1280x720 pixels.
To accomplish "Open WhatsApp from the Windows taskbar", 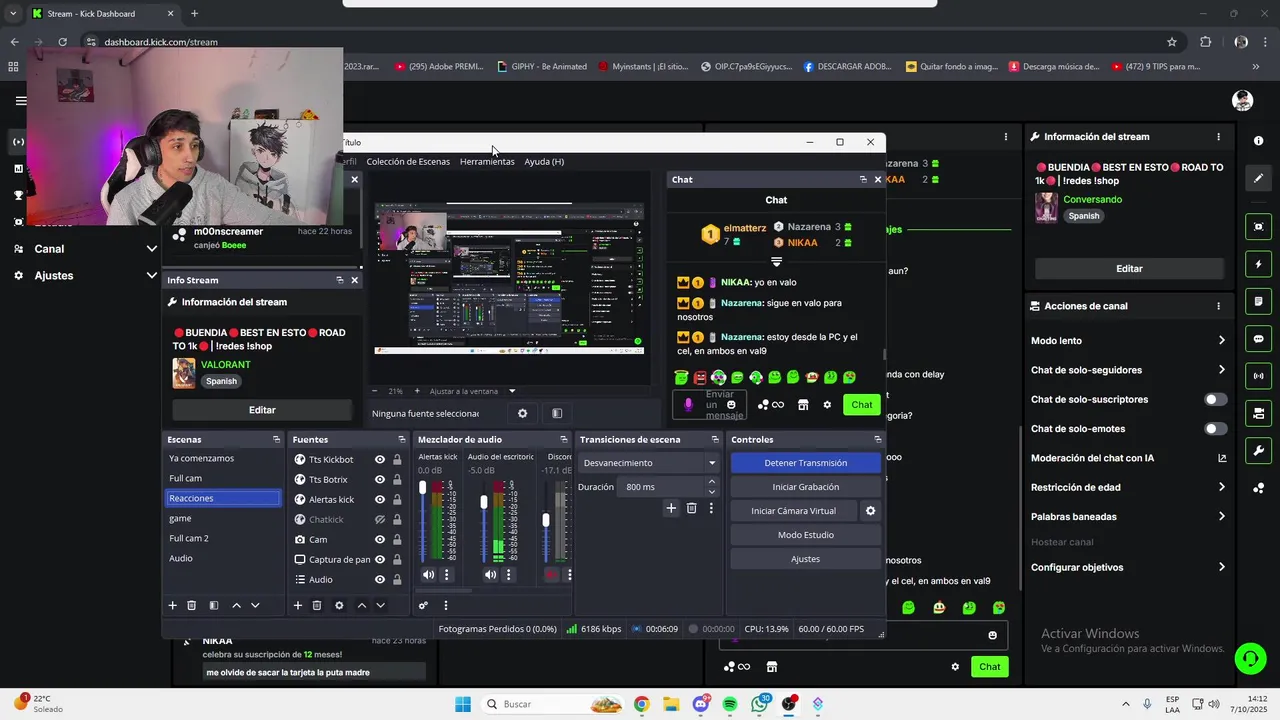I will coord(760,704).
